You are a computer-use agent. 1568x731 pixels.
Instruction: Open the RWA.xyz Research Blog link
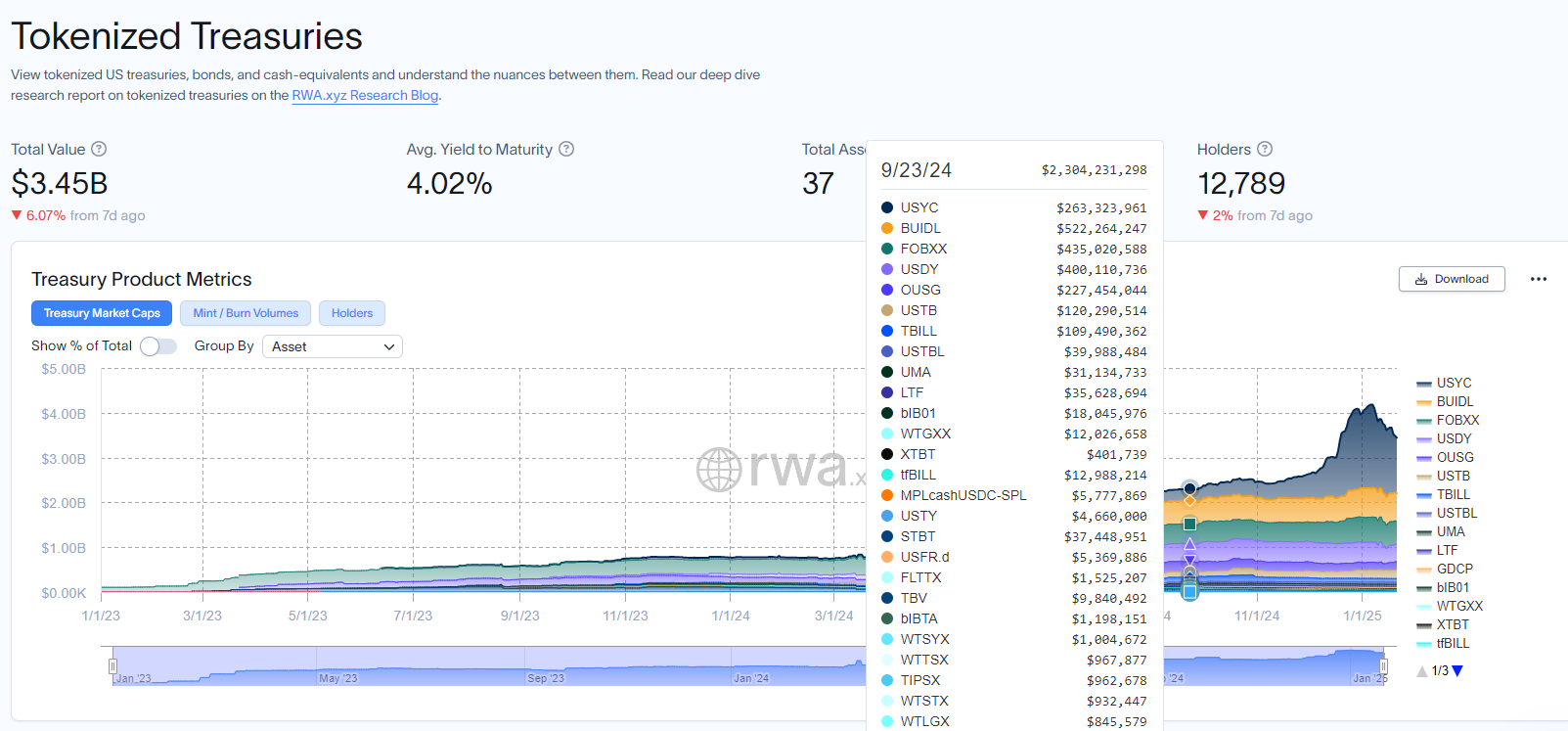tap(365, 95)
